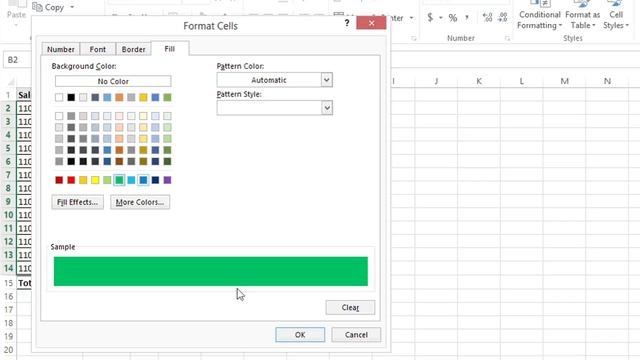The width and height of the screenshot is (640, 360).
Task: Click the help question mark in Format Cells
Action: [x=347, y=23]
